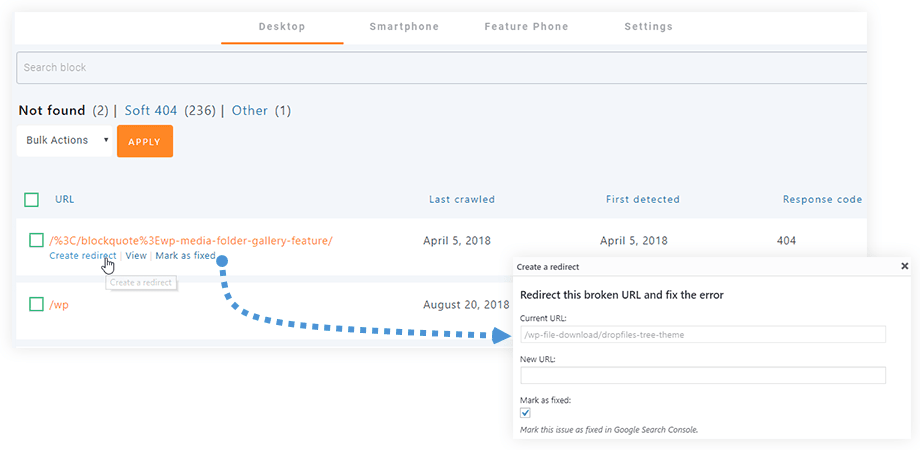Image resolution: width=920 pixels, height=450 pixels.
Task: Click the View link under the URL
Action: coord(136,256)
